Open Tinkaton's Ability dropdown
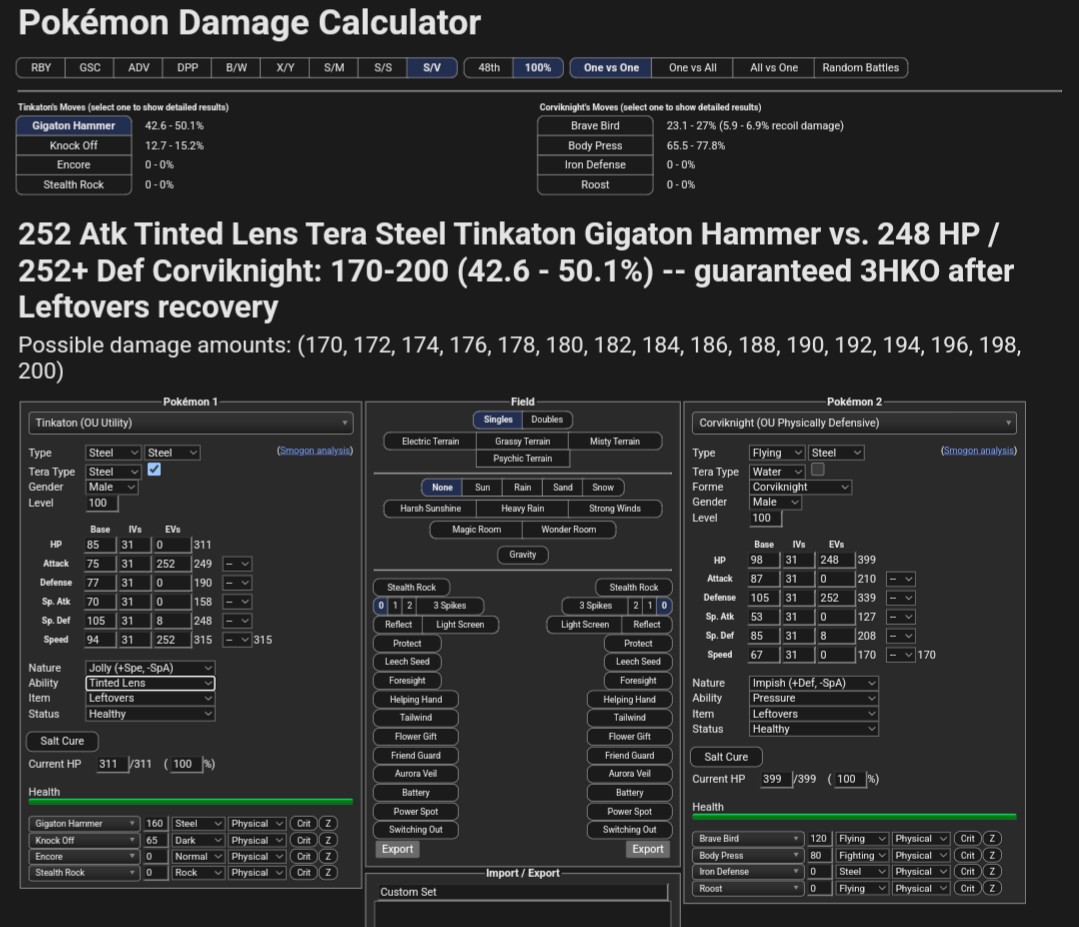The height and width of the screenshot is (927, 1079). [x=150, y=683]
